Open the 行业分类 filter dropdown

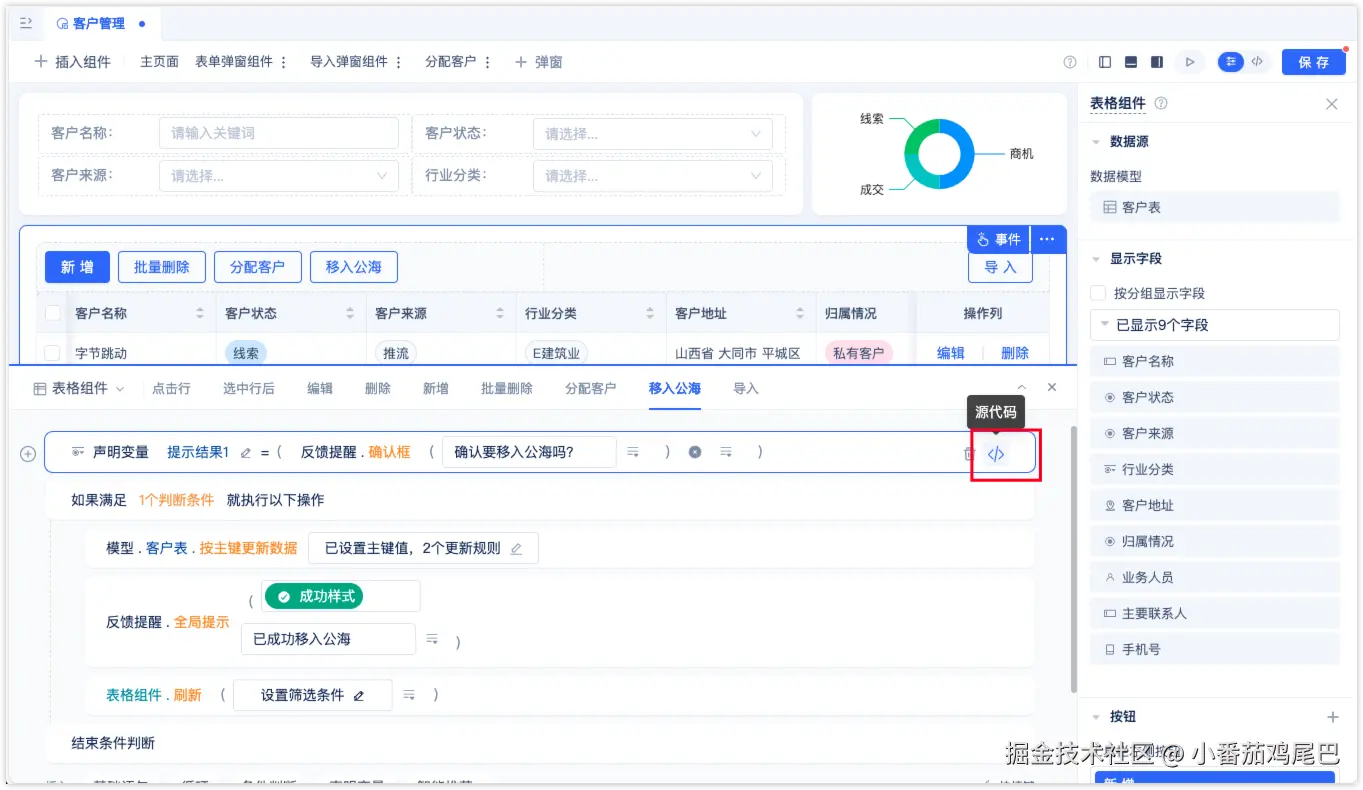(653, 176)
